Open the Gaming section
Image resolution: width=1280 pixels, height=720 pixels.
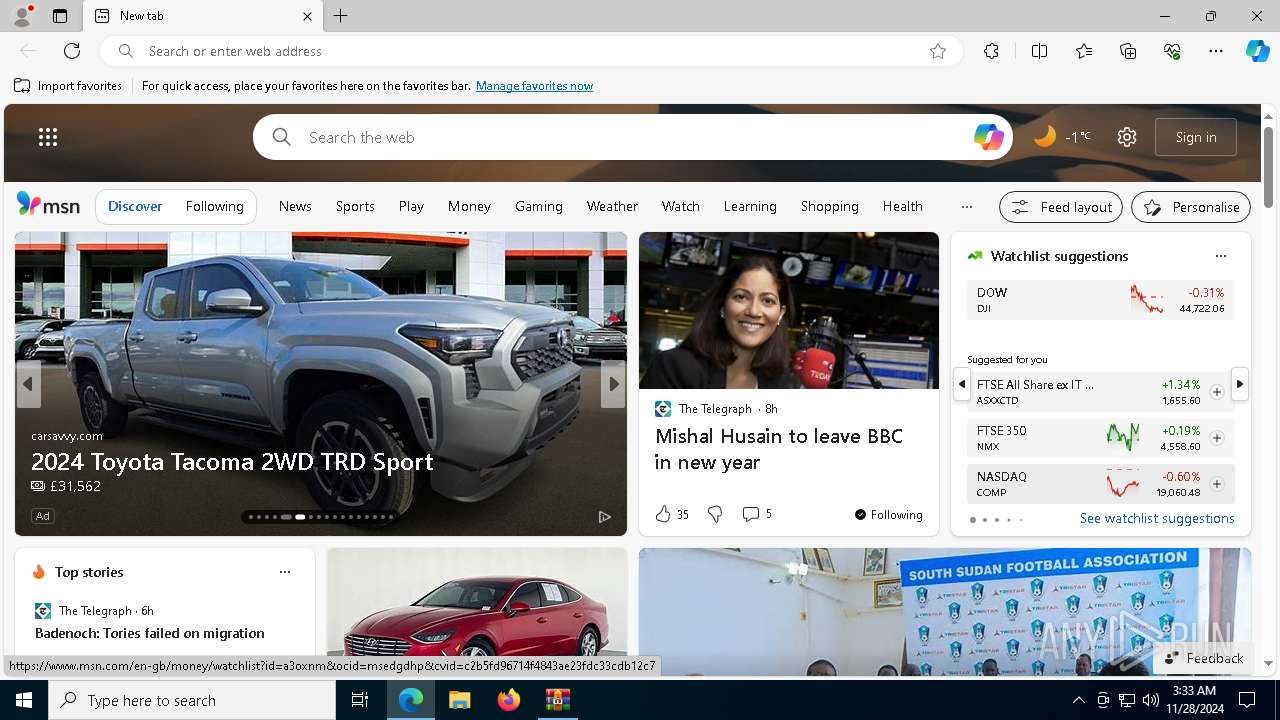pos(539,206)
